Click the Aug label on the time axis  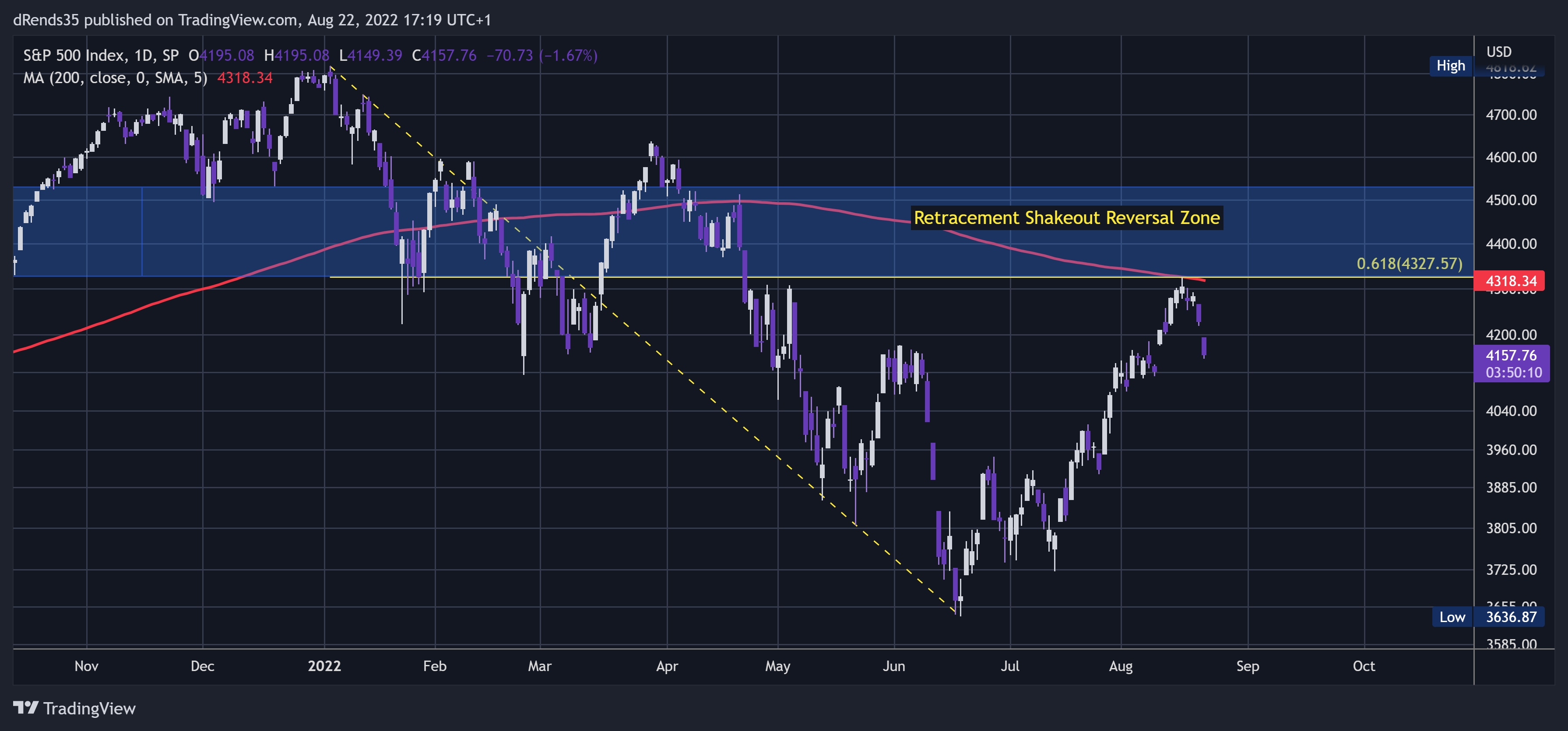[1121, 667]
